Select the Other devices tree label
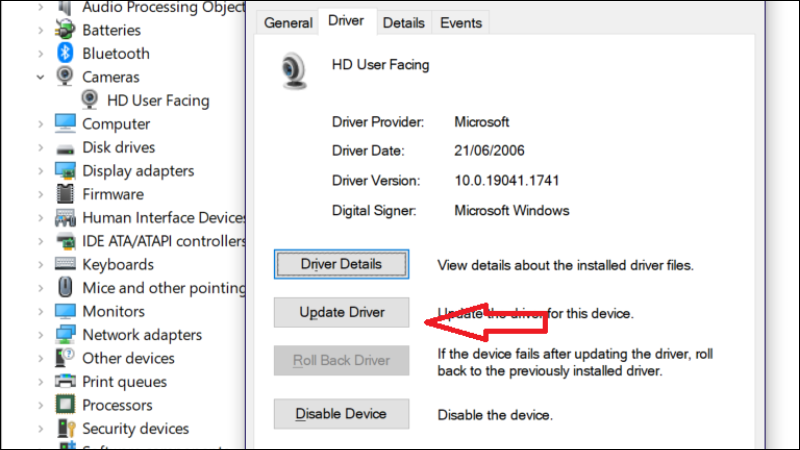The image size is (800, 450). tap(129, 358)
